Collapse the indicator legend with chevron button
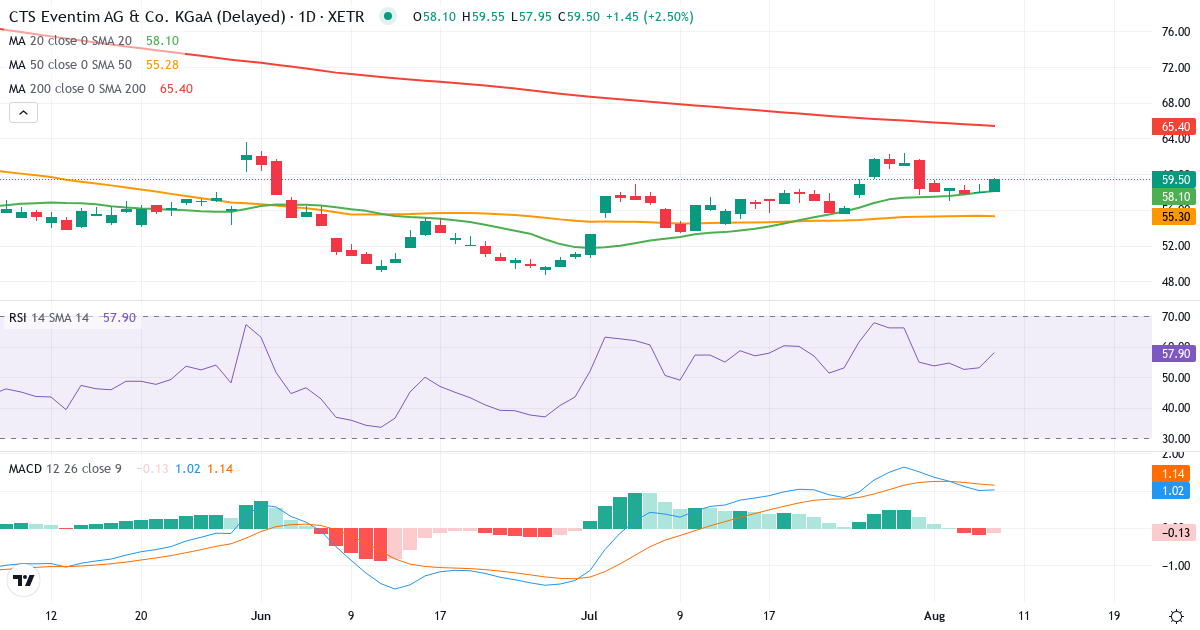This screenshot has height=630, width=1200. point(24,113)
